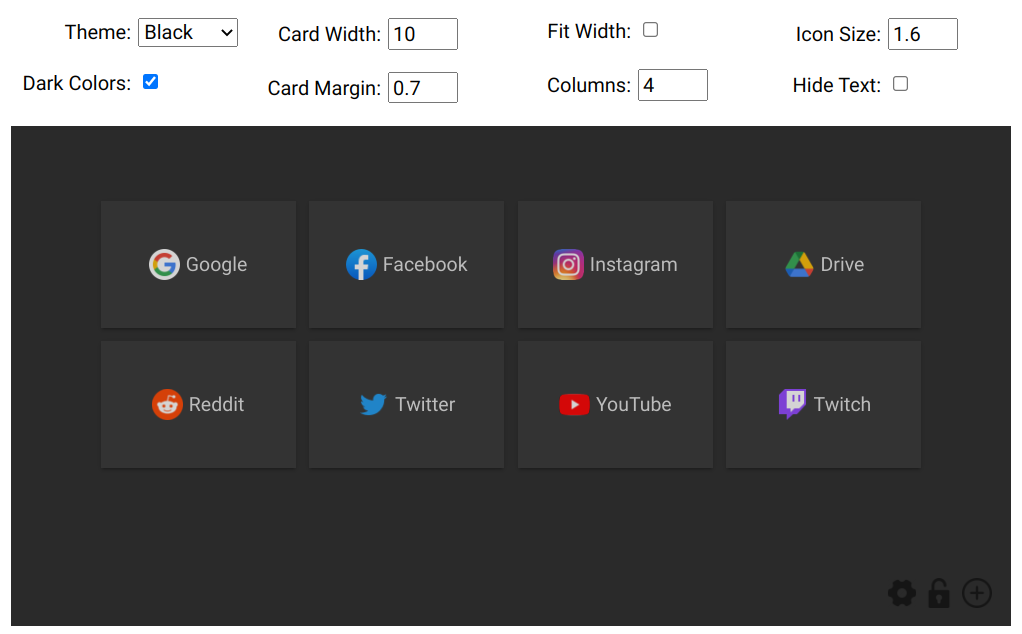
Task: Click the Drive card text label
Action: click(x=842, y=265)
